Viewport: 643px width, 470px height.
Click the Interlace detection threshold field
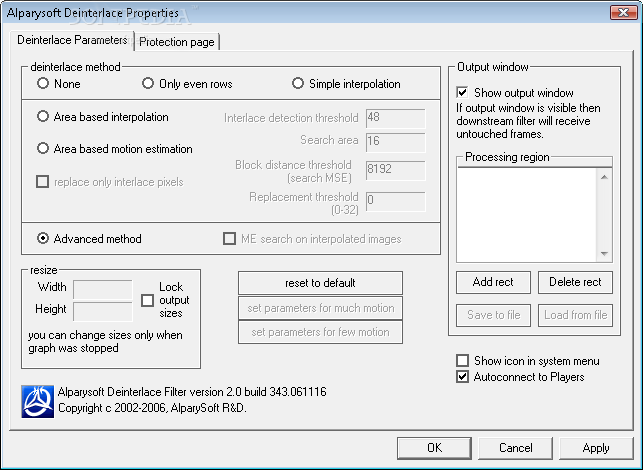click(x=396, y=118)
